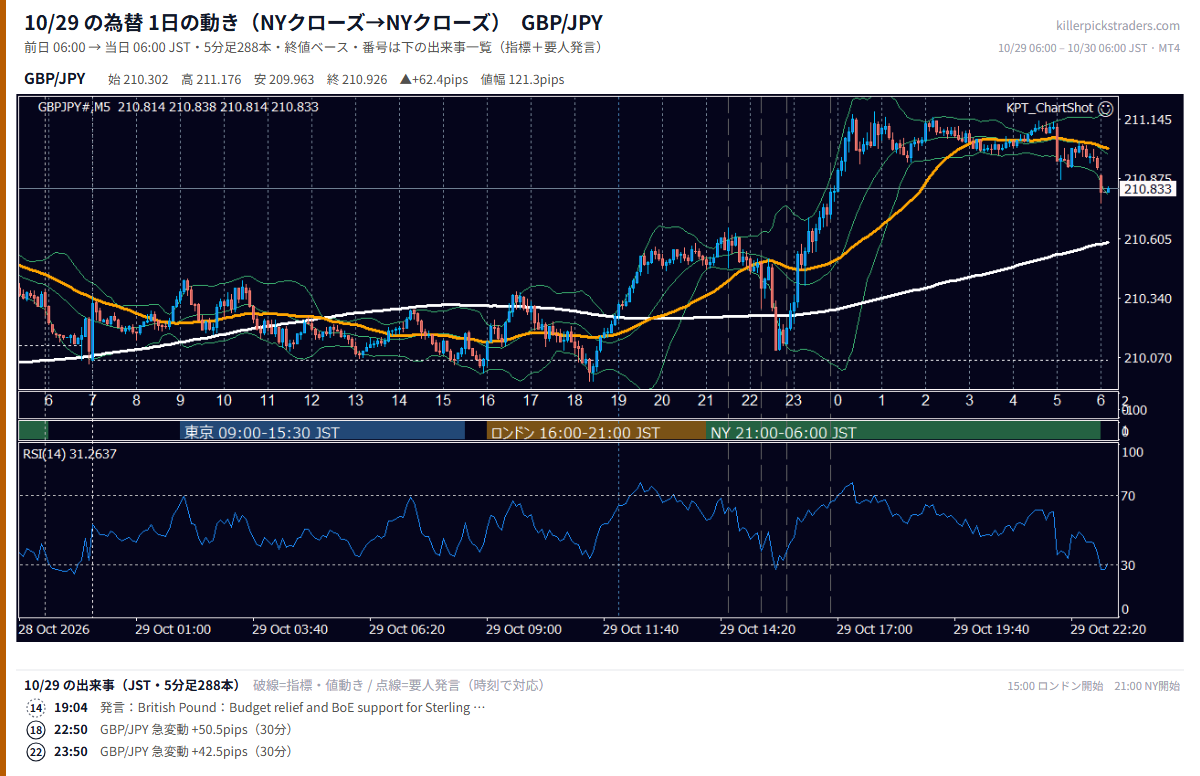Viewport: 1200px width, 776px height.
Task: Click the KPT_ChartShot smiley face icon
Action: pos(1105,108)
